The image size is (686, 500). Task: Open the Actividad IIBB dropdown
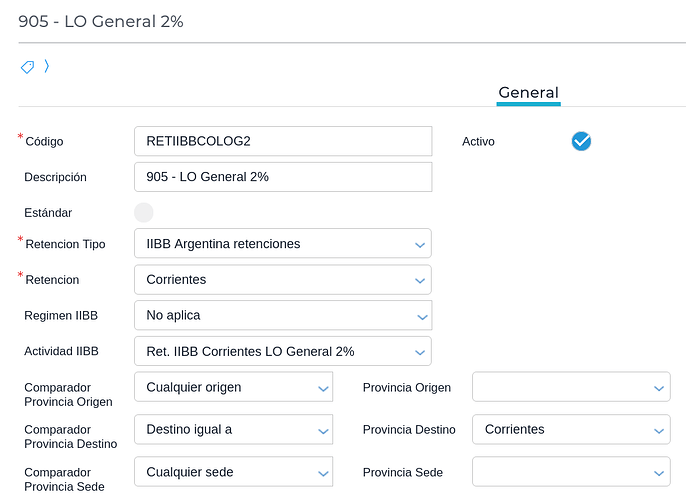[282, 352]
